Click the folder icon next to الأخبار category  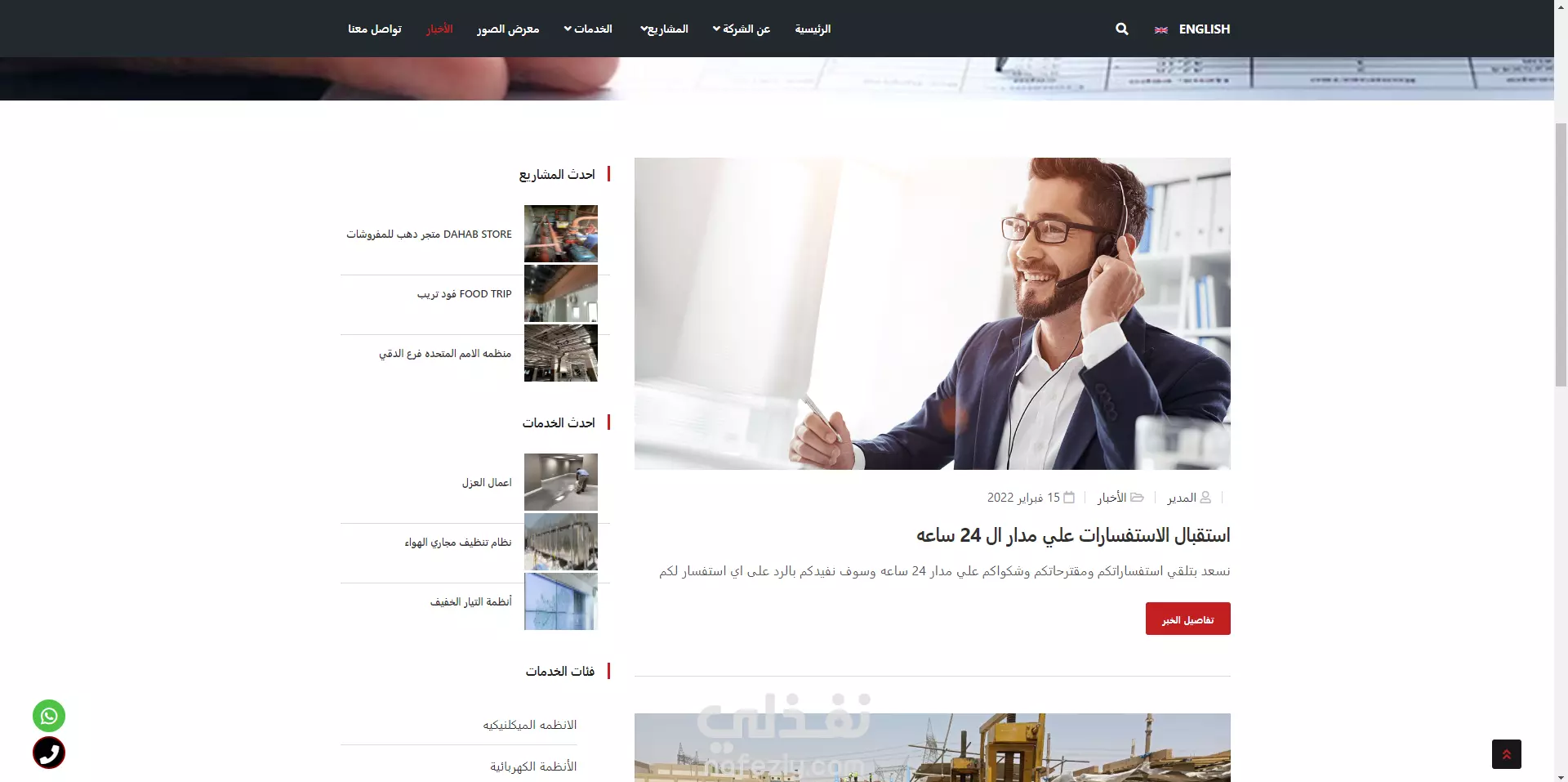[x=1137, y=497]
